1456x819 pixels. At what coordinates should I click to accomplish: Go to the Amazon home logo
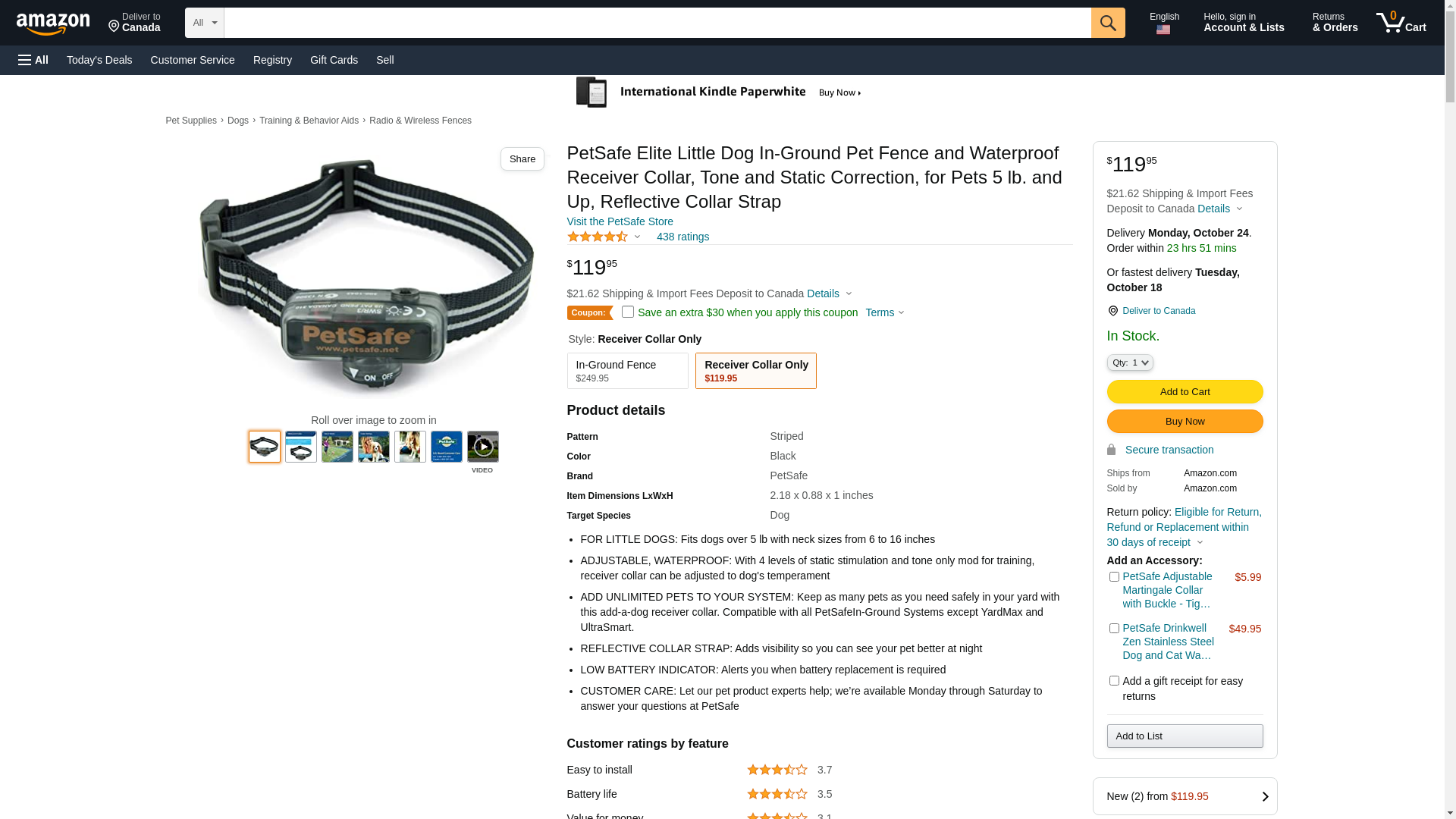tap(53, 24)
